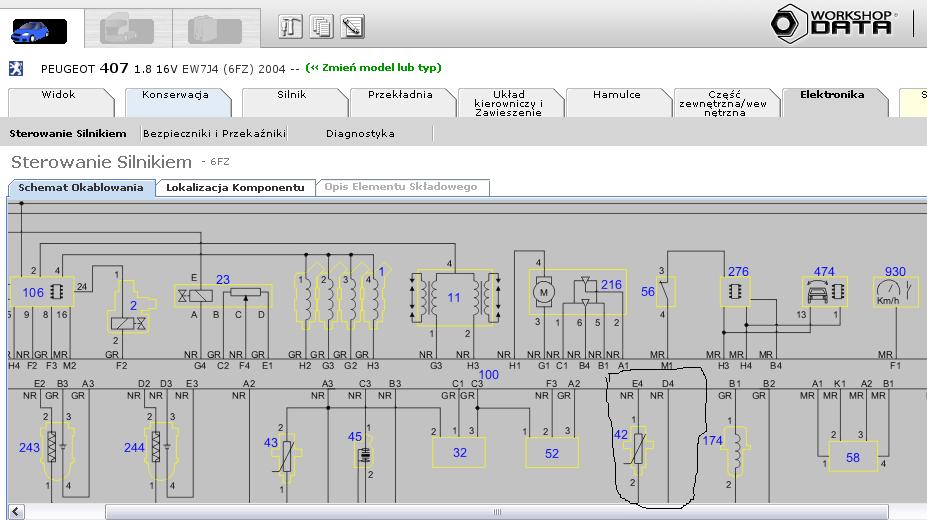Screen dimensions: 927x520
Task: Select component 11 ignition coil symbol
Action: click(x=455, y=297)
